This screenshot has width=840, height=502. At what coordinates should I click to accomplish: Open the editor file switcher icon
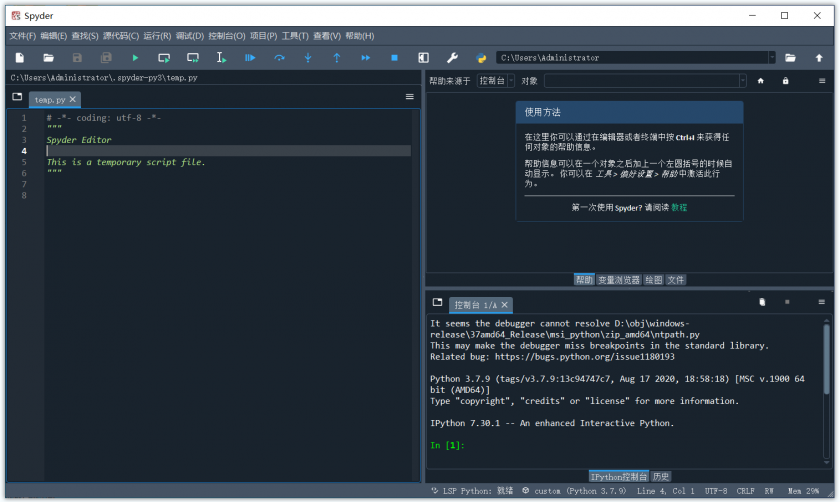(17, 97)
